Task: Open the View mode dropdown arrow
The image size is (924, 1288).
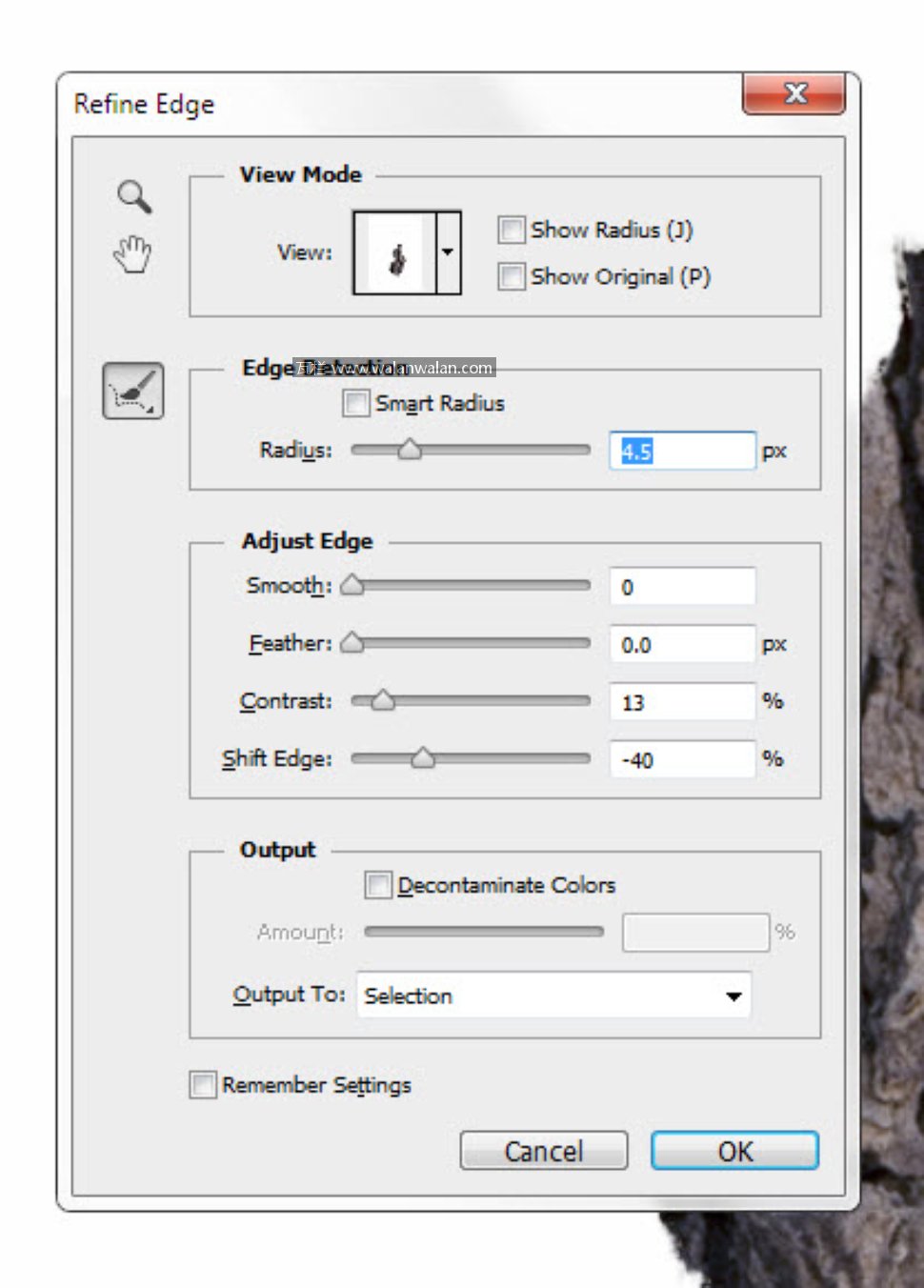Action: 448,253
